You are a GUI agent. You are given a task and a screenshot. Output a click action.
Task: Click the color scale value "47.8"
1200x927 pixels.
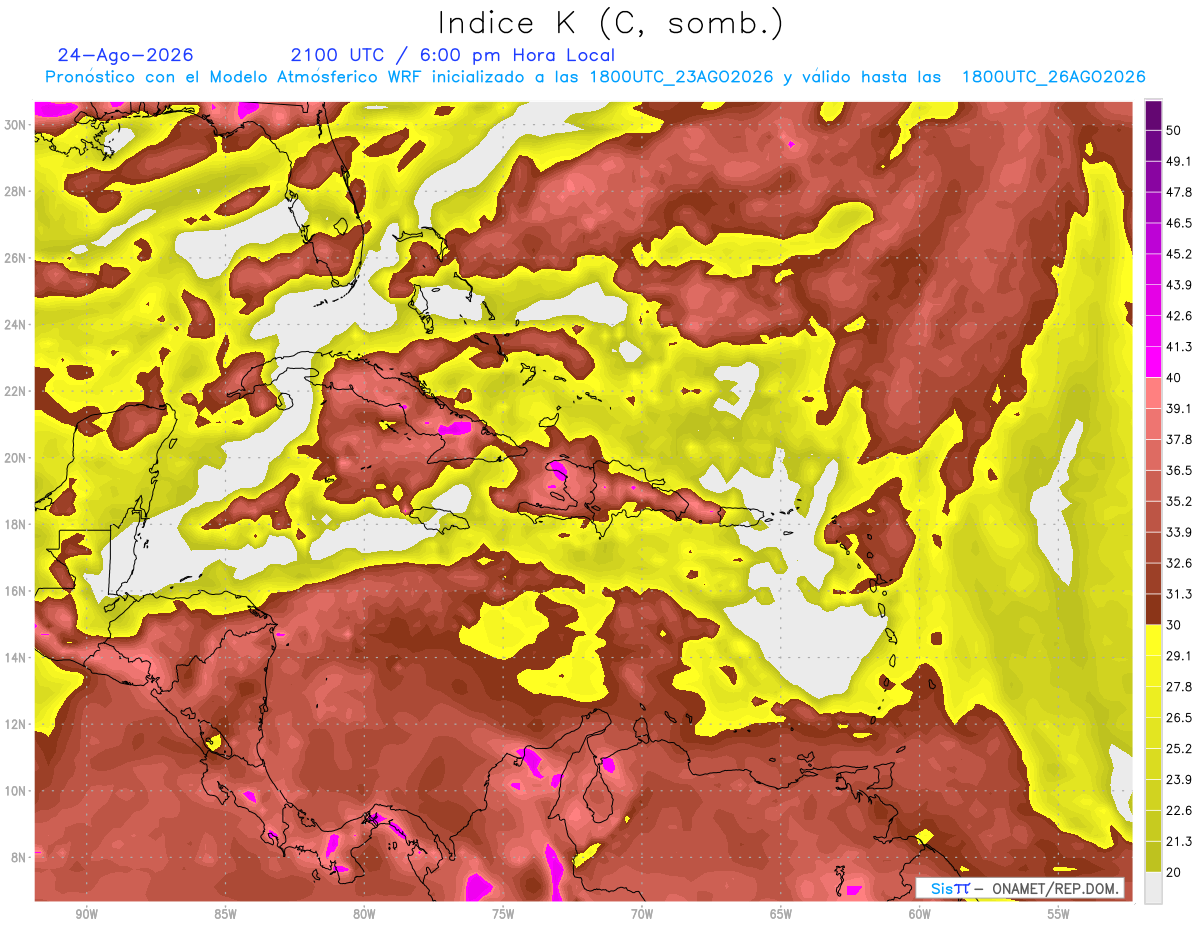1179,192
